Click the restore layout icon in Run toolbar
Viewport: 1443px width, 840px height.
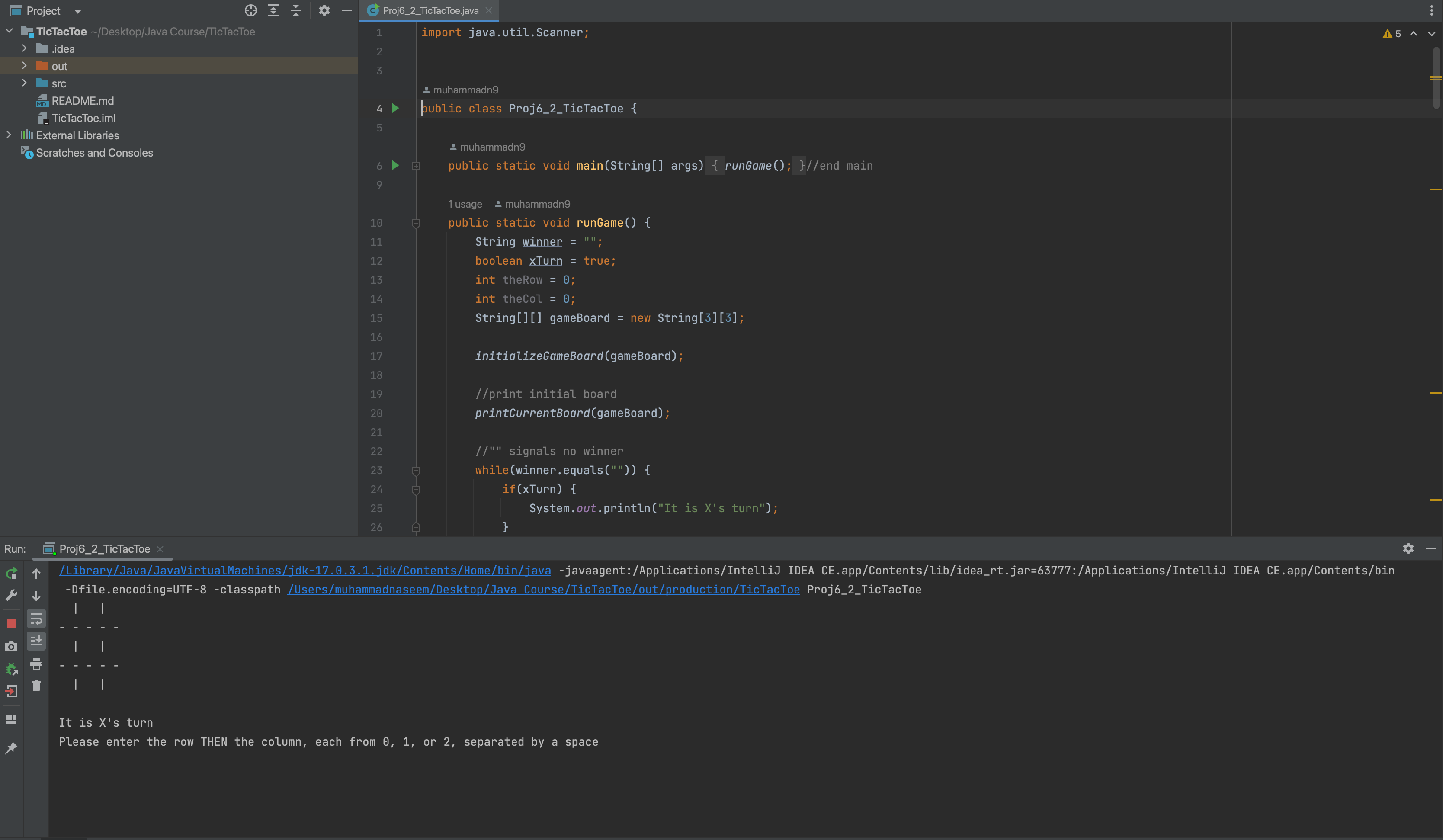11,720
